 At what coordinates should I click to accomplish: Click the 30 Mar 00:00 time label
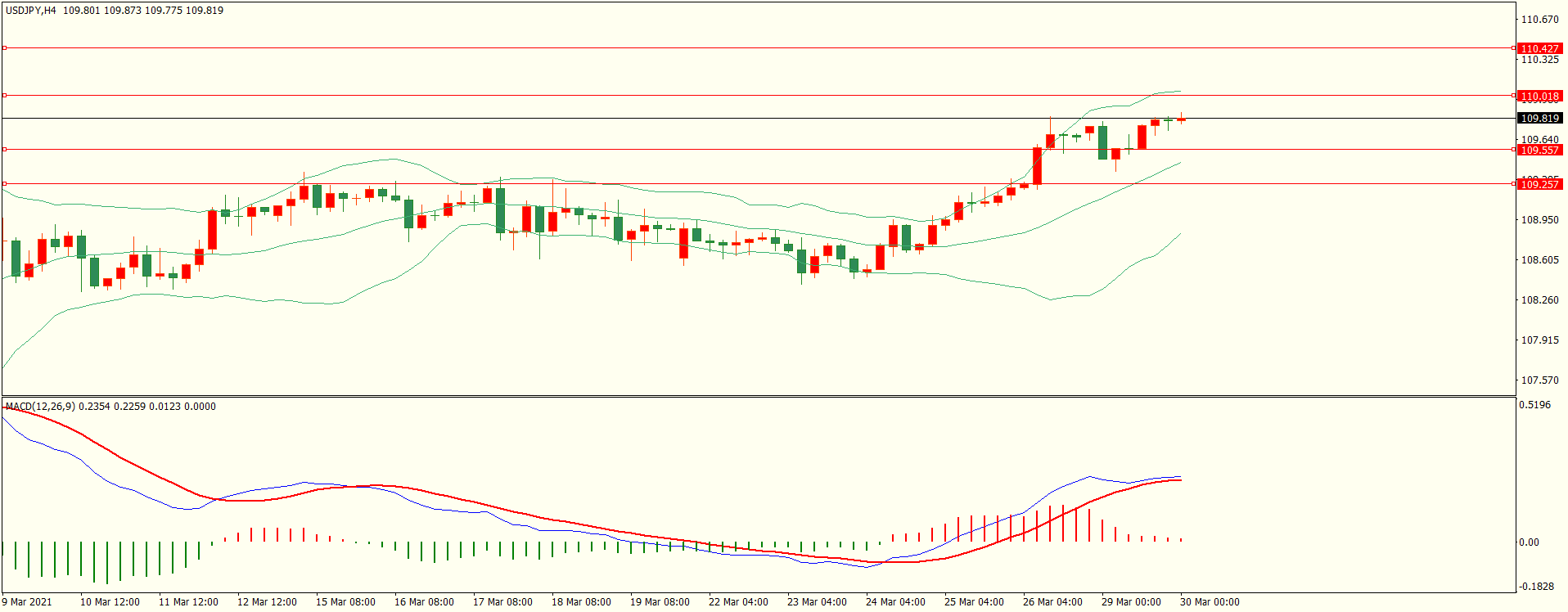tap(1210, 602)
